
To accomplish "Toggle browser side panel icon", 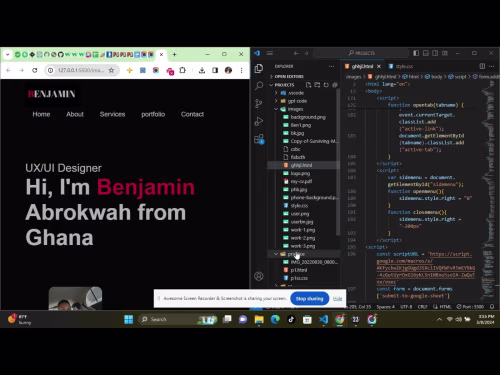I will 215,70.
